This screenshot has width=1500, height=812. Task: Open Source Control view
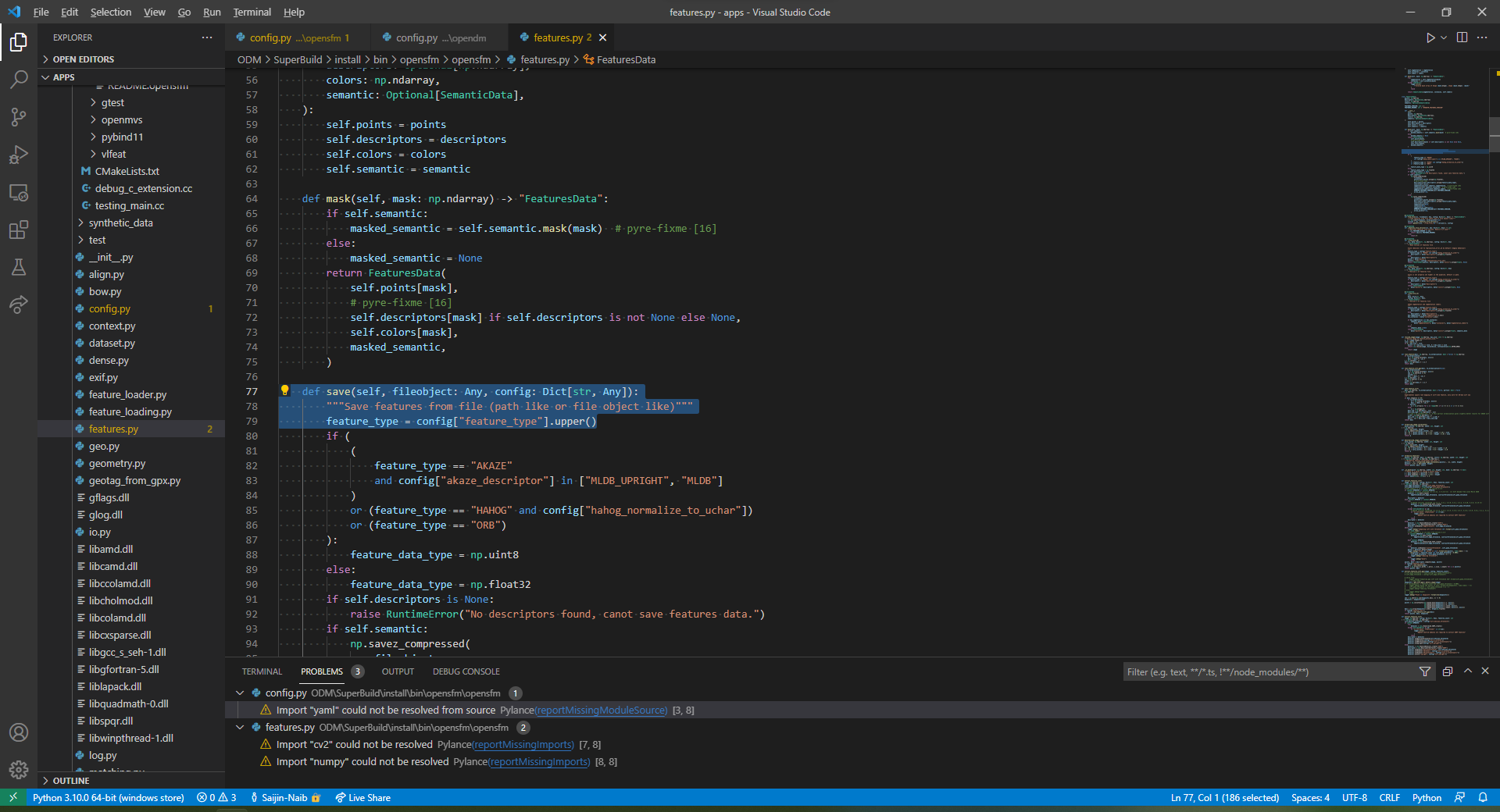tap(19, 116)
